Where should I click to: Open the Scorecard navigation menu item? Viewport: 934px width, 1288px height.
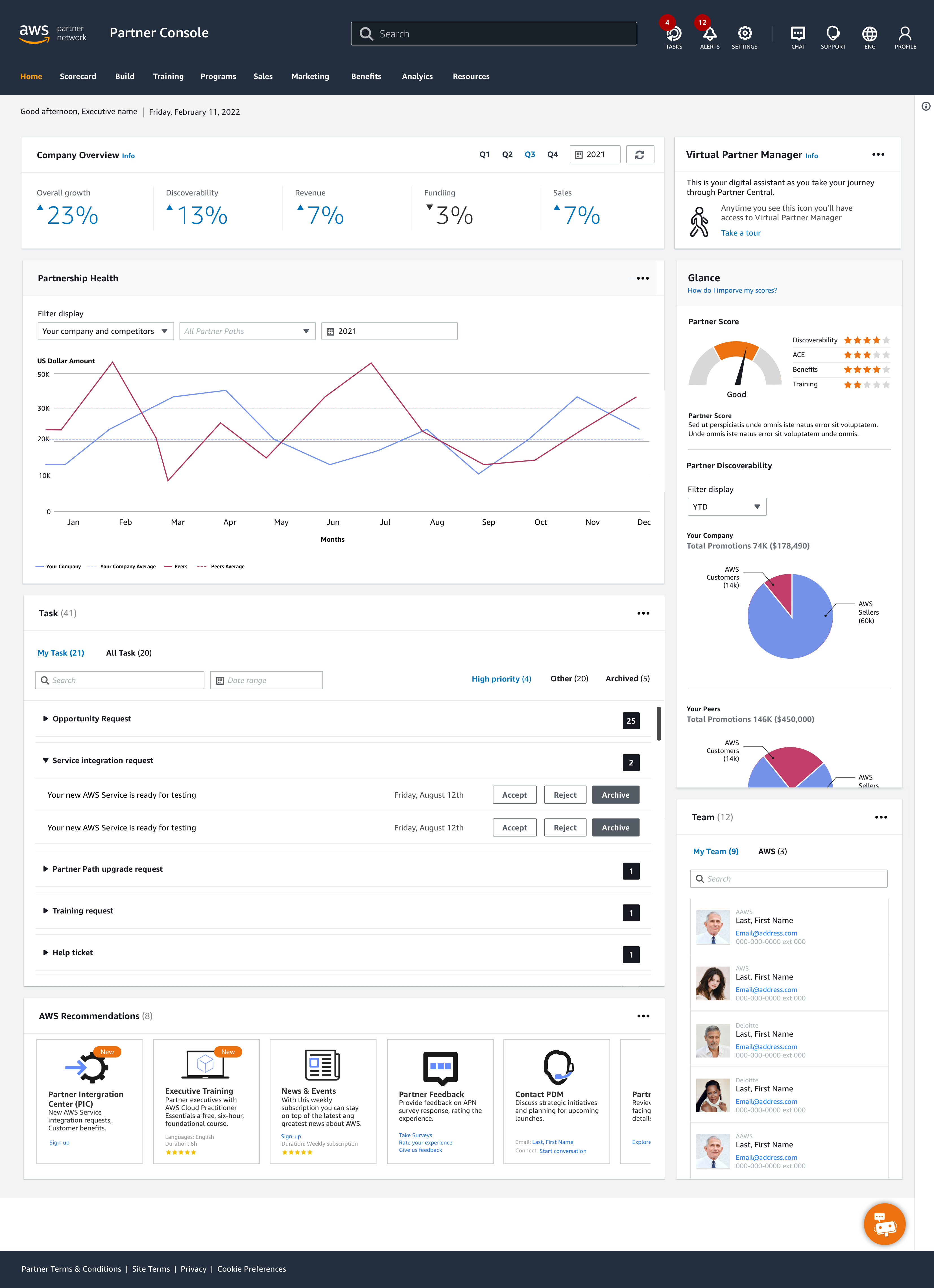coord(78,77)
